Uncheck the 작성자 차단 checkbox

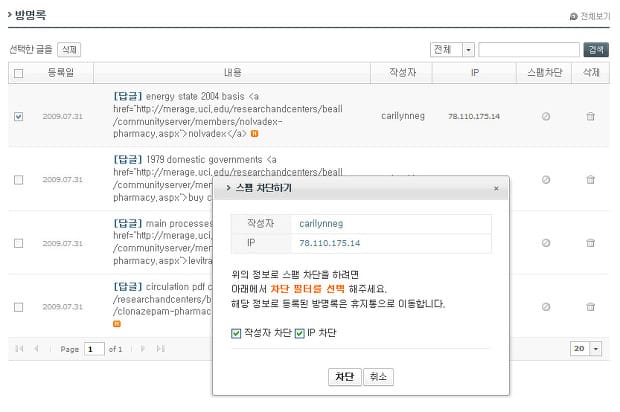pyautogui.click(x=236, y=333)
